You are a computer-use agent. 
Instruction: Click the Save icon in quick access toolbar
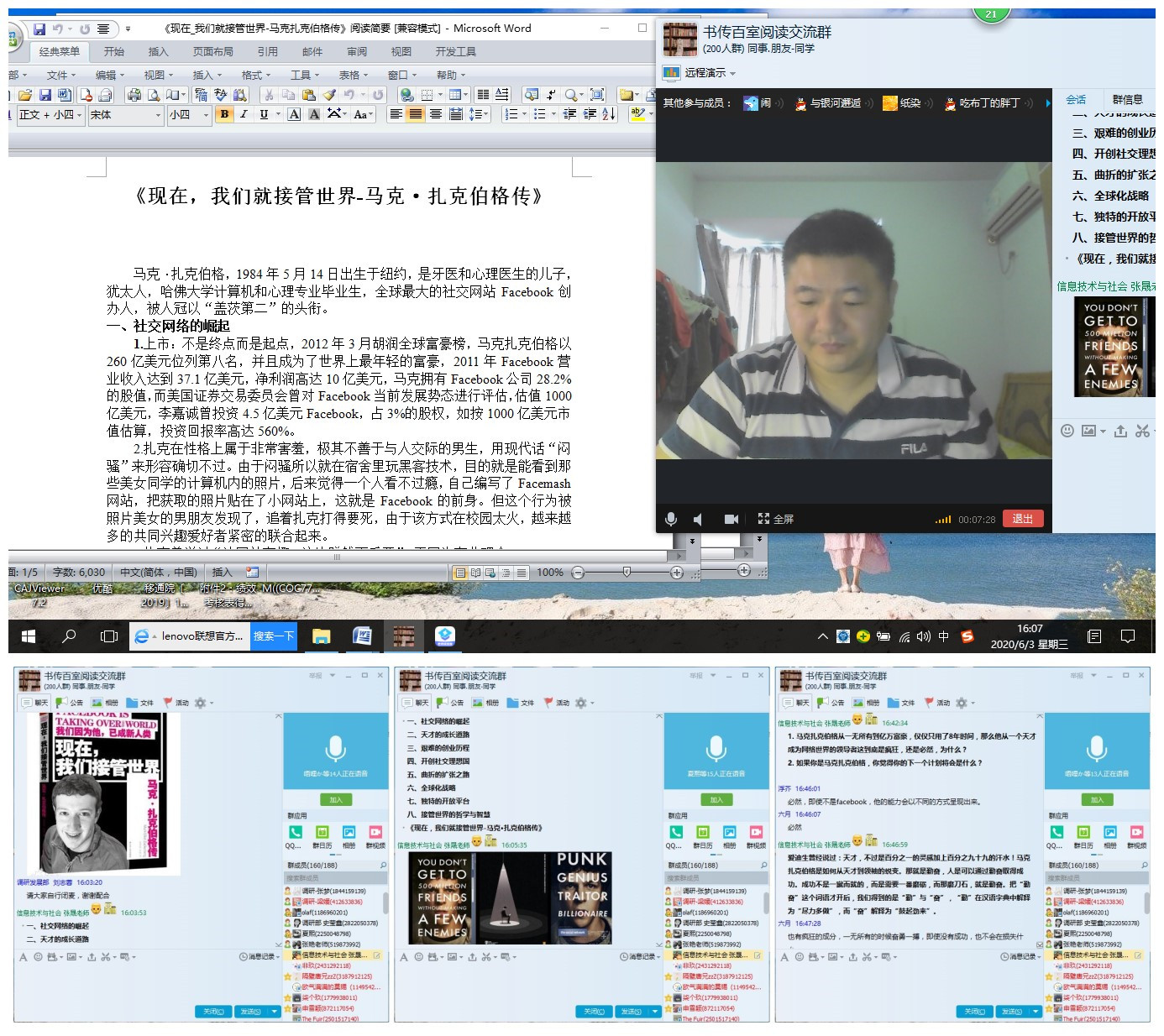point(39,29)
